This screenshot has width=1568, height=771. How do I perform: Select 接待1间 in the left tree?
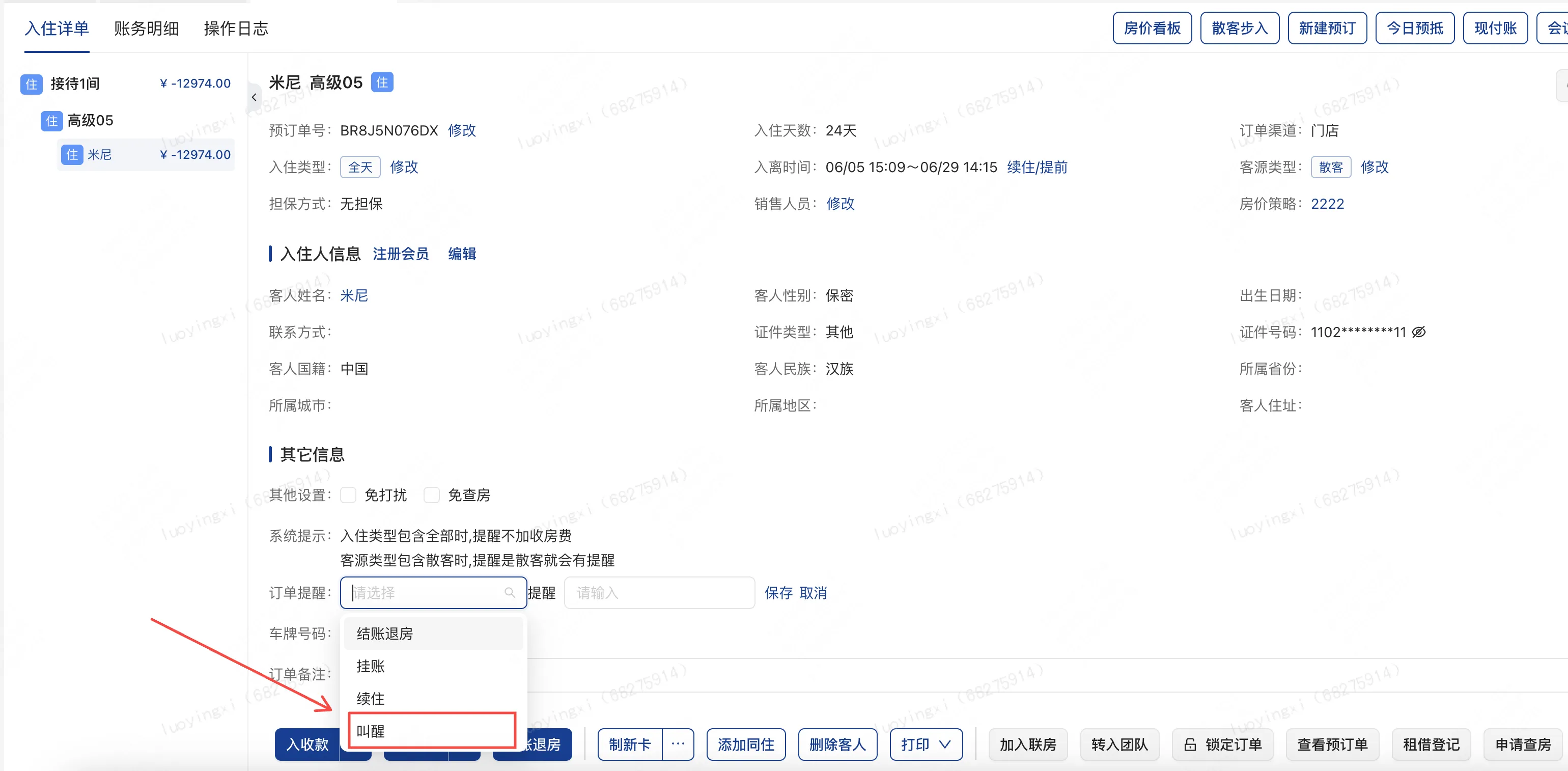[x=75, y=84]
